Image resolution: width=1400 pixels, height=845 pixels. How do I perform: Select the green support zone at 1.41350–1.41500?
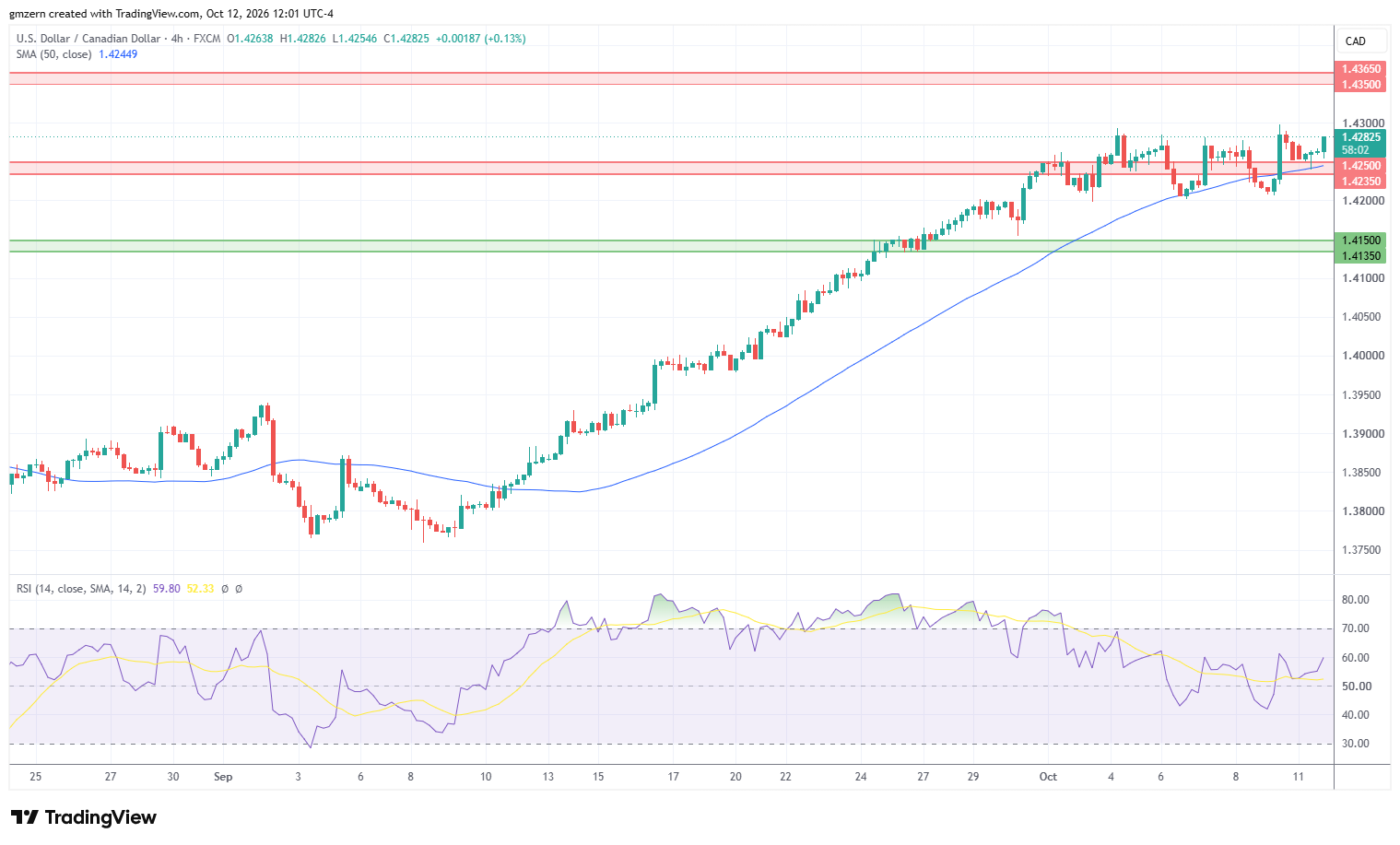coord(671,246)
